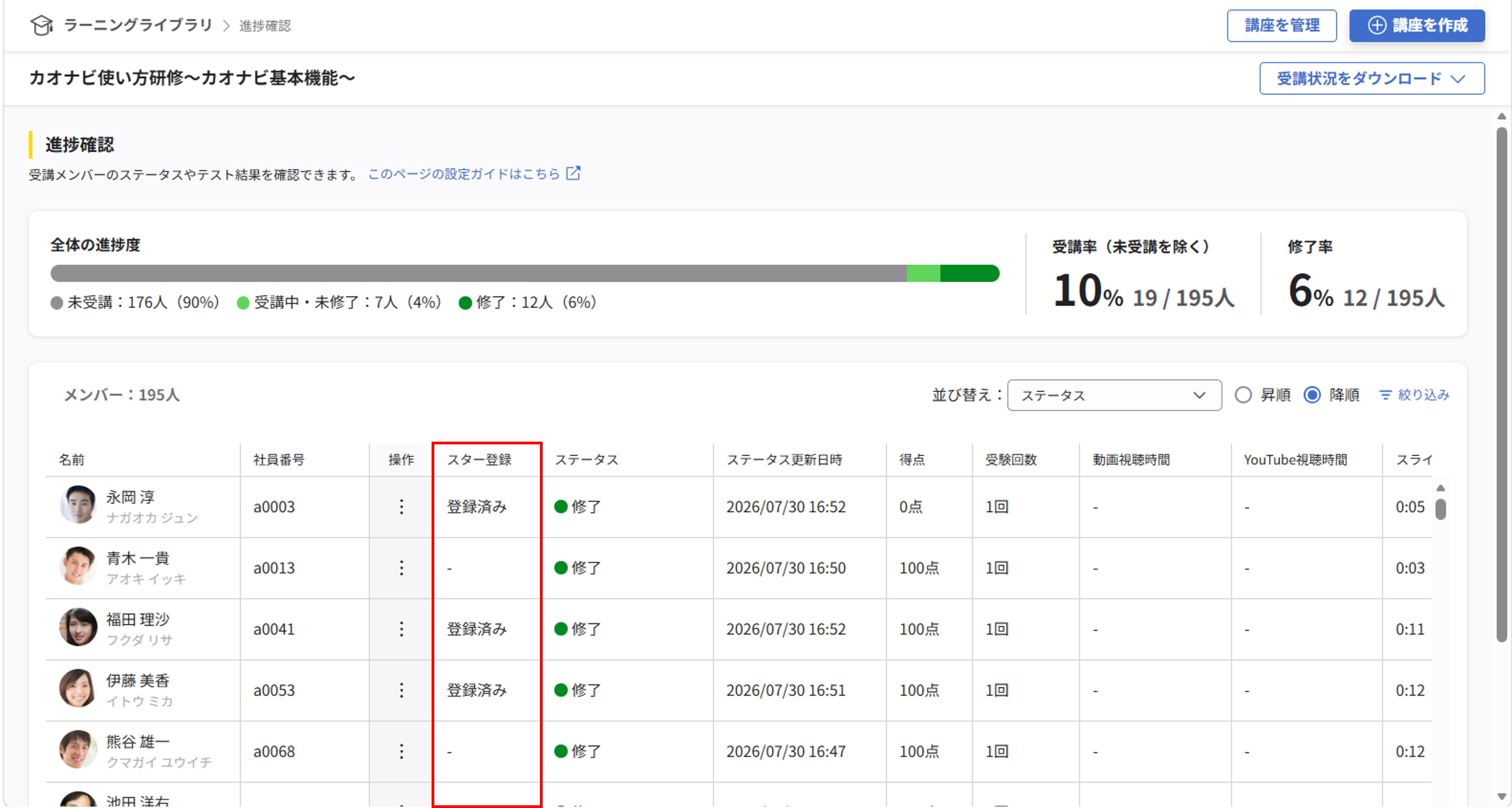1512x808 pixels.
Task: Click employee number a0041
Action: pos(274,629)
